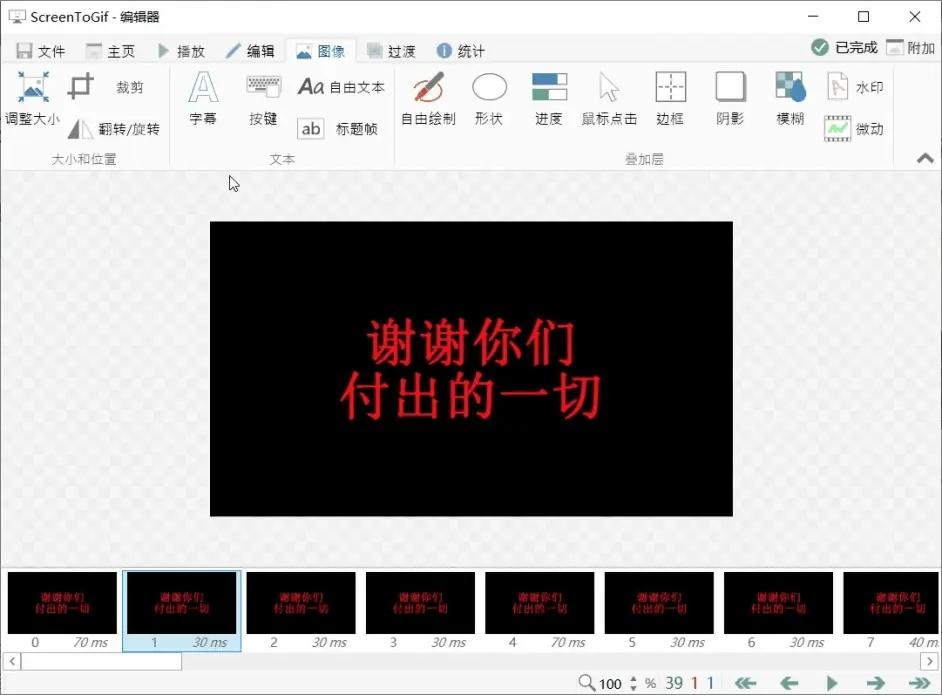Apply the 阴影 shadow effect

tap(731, 99)
